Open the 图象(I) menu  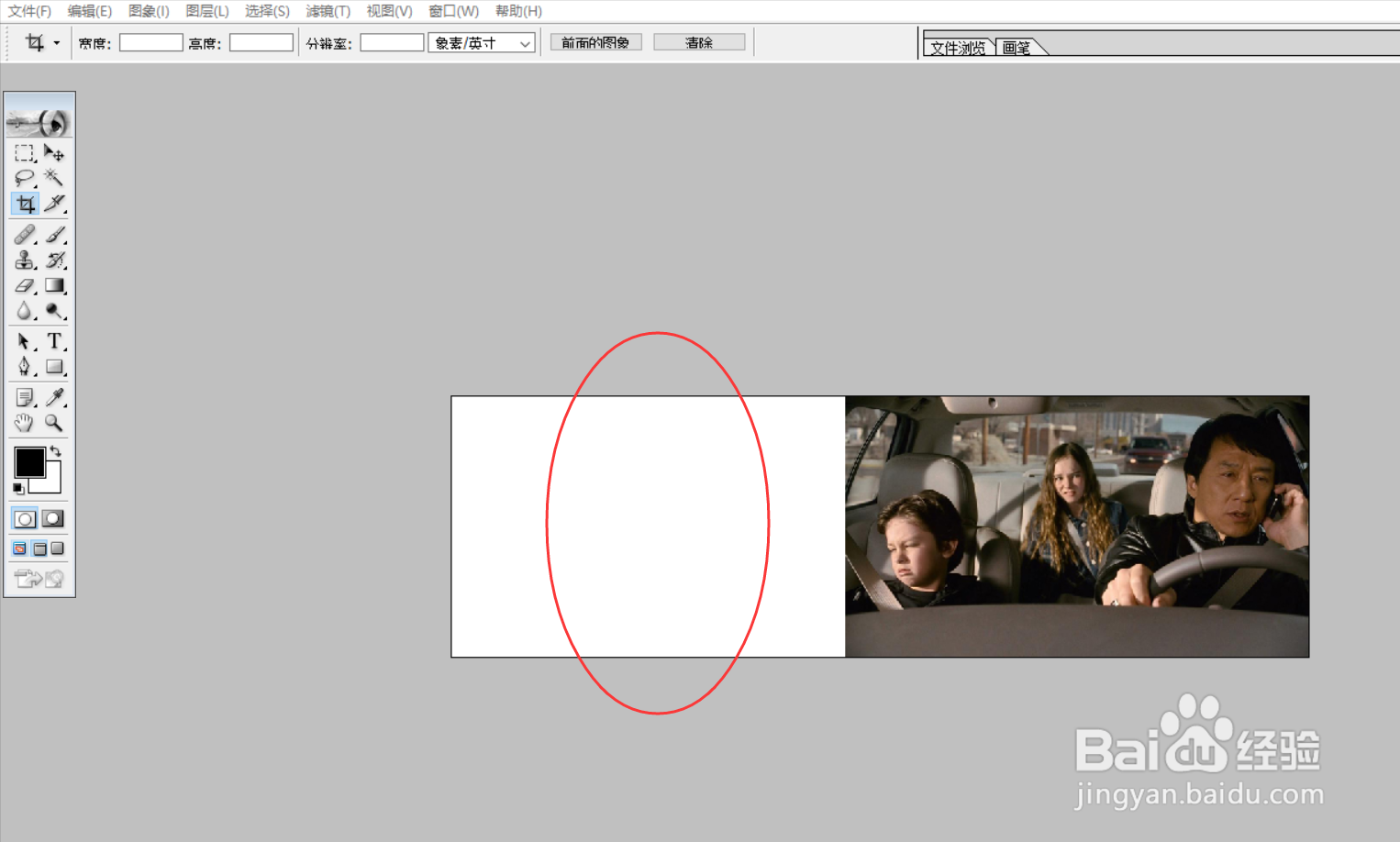[x=149, y=11]
